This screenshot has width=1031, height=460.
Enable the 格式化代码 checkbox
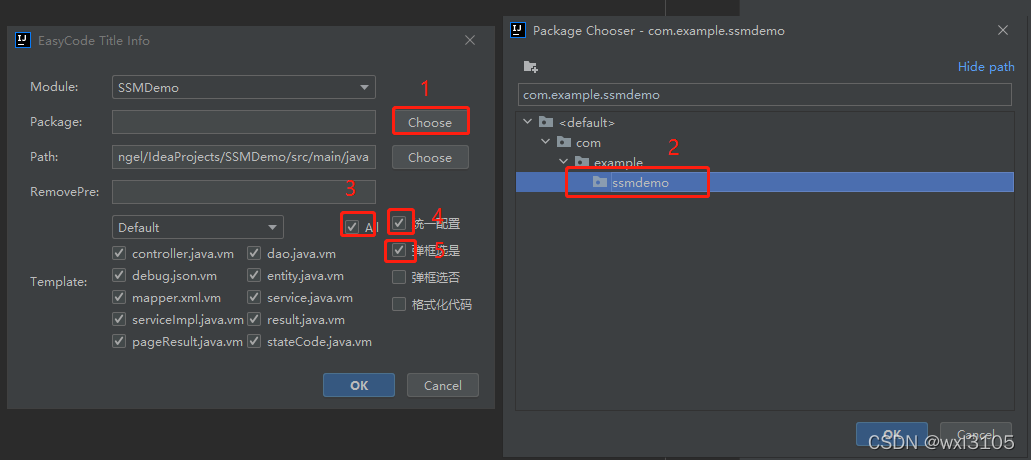398,304
